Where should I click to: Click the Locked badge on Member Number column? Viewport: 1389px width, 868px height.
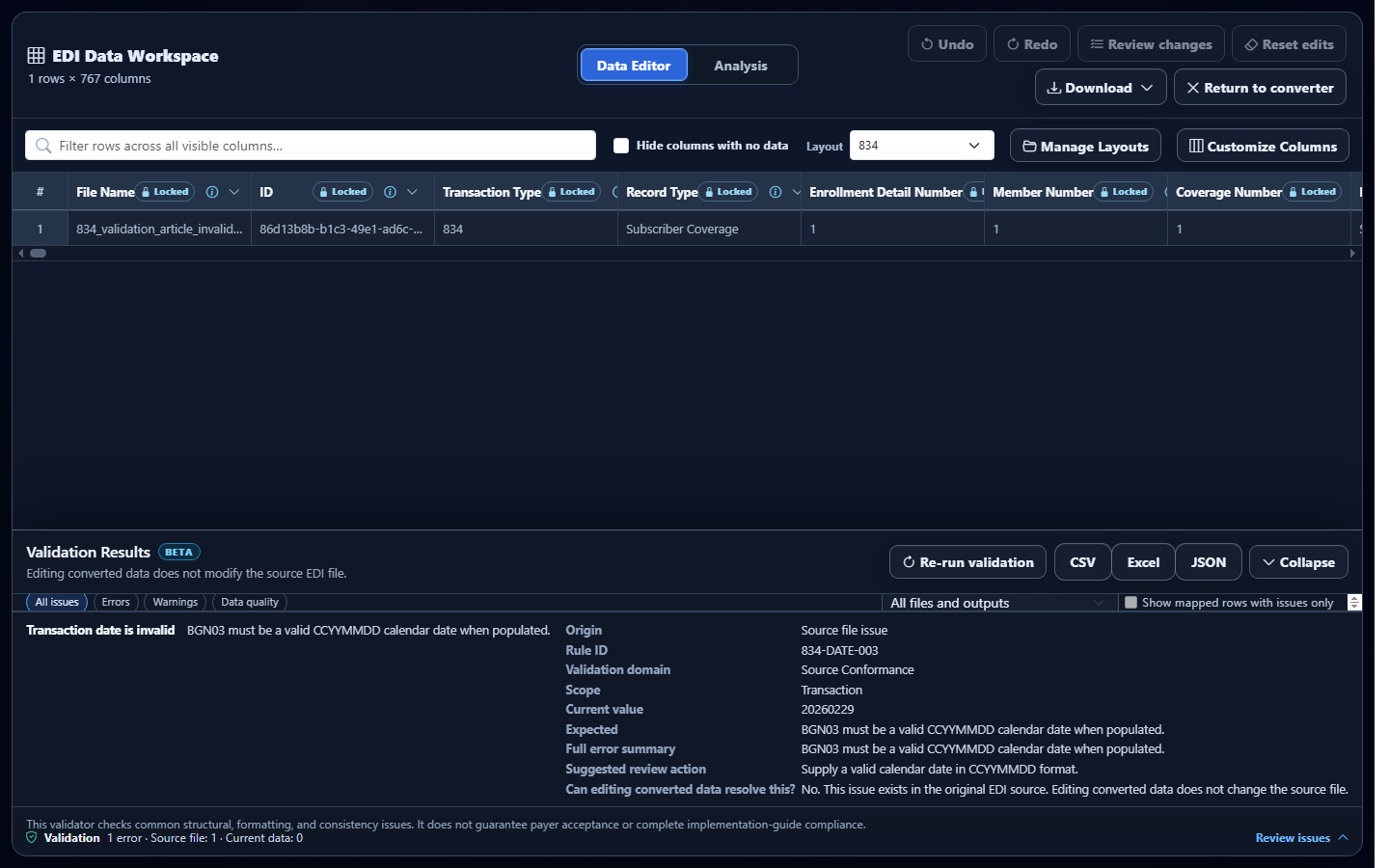[1125, 192]
